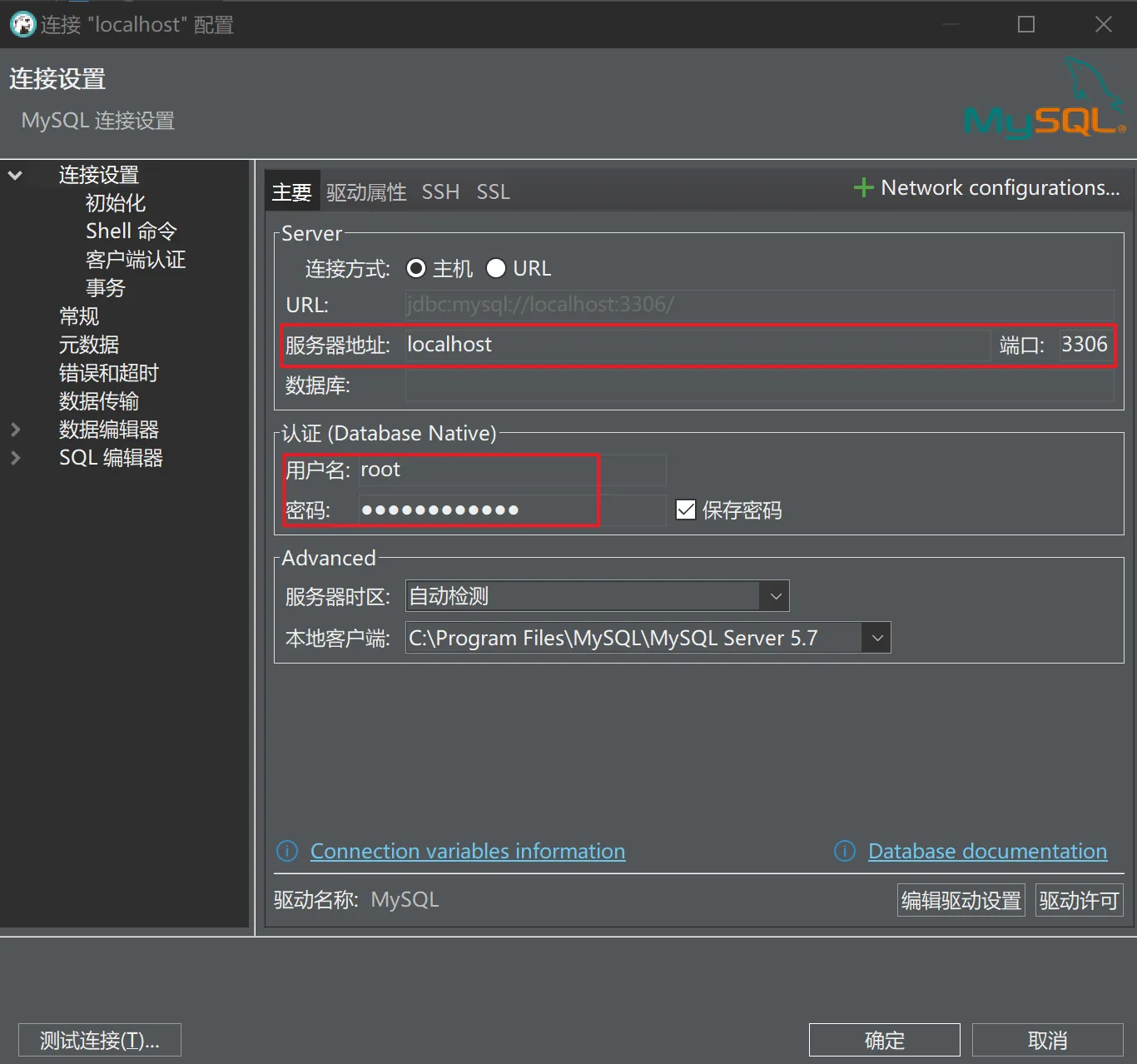This screenshot has width=1137, height=1064.
Task: Click the info icon beside Database documentation
Action: point(845,851)
